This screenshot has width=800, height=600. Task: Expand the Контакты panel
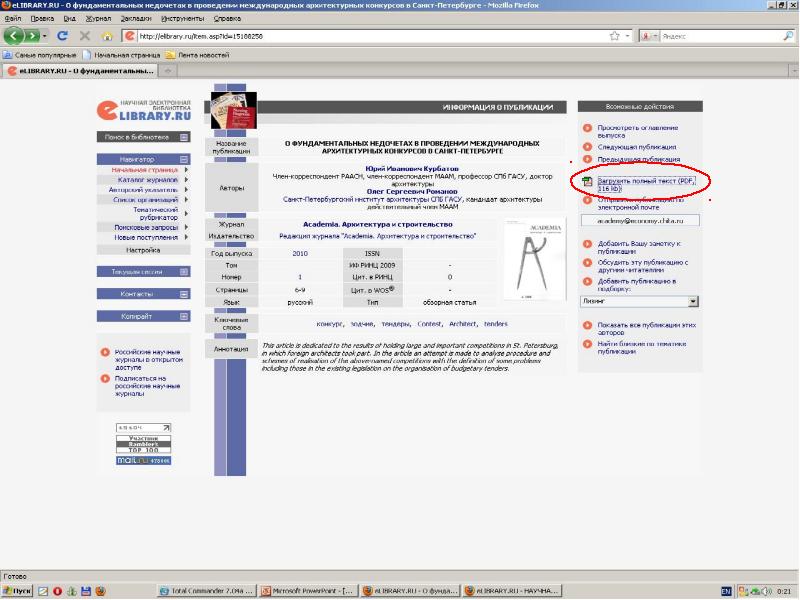point(184,294)
